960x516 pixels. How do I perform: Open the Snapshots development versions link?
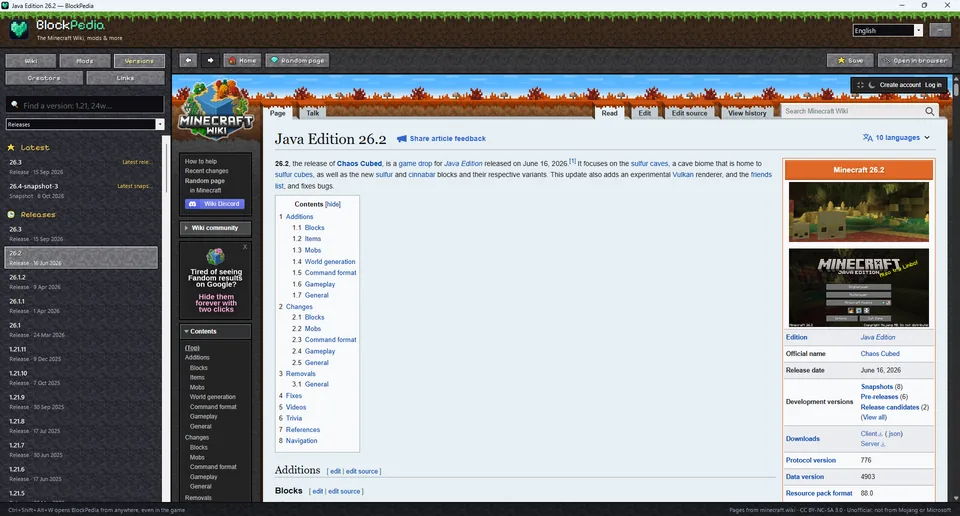point(877,387)
